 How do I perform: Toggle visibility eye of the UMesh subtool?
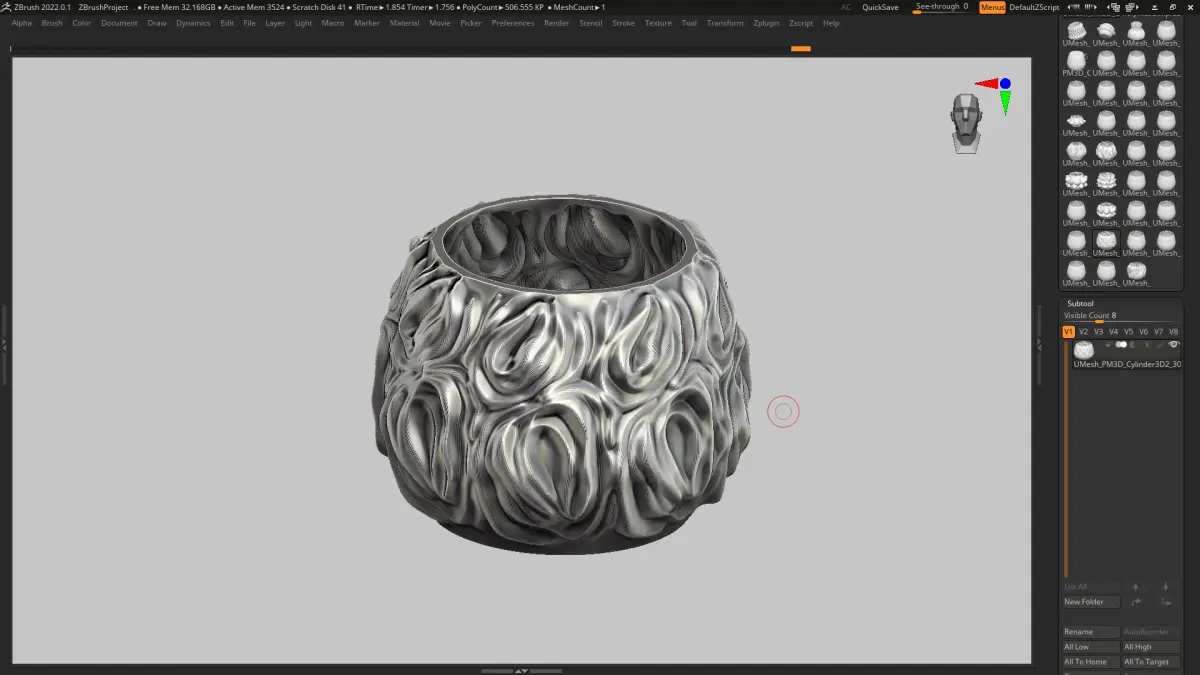point(1174,344)
